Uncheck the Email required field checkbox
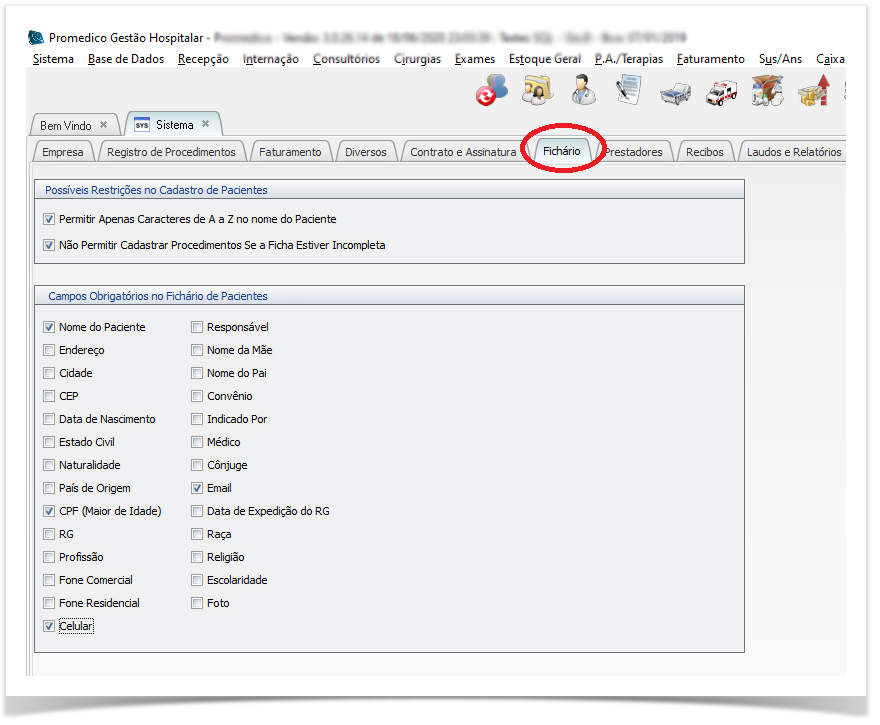This screenshot has width=880, height=725. click(x=198, y=488)
